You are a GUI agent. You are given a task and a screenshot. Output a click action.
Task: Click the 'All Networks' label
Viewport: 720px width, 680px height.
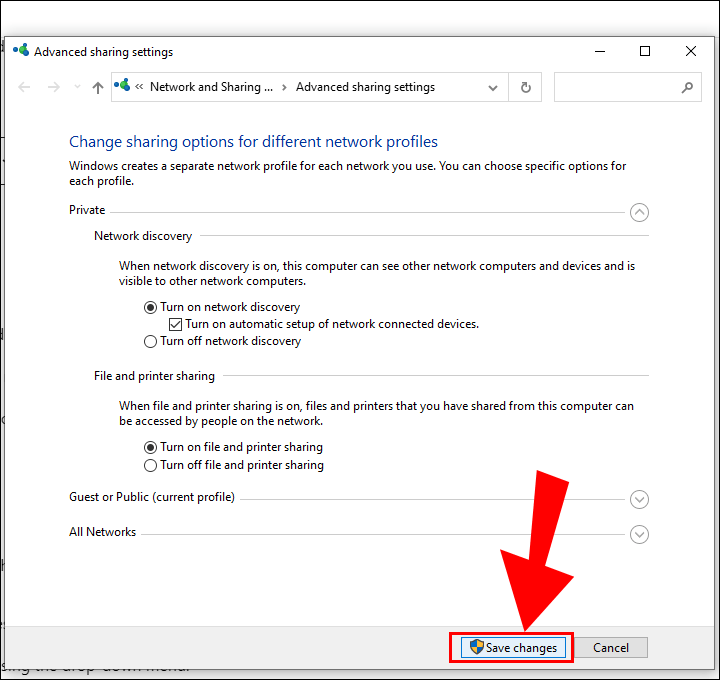(x=102, y=532)
